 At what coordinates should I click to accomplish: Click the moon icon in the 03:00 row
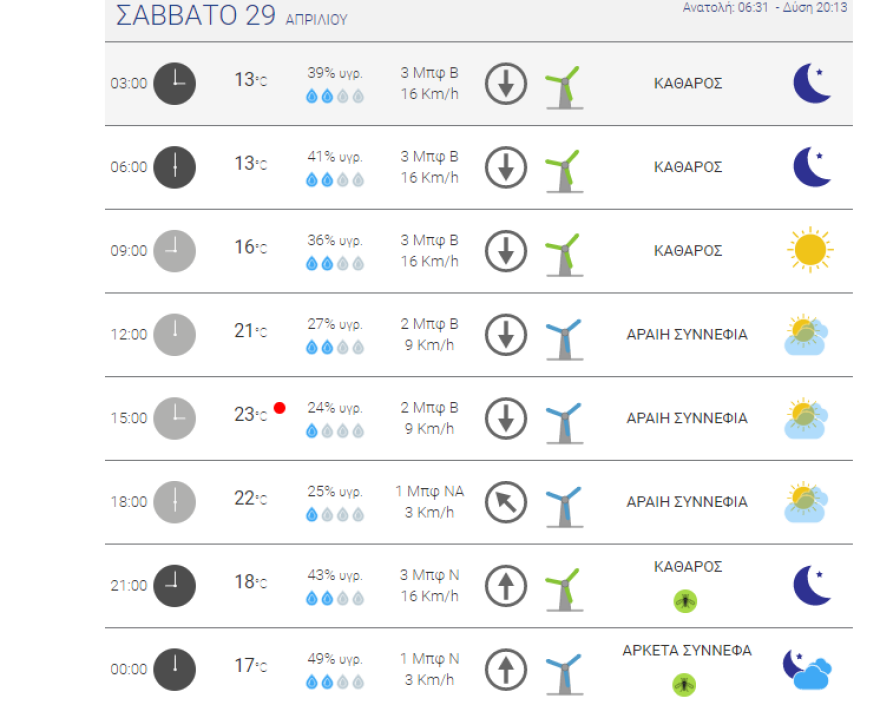pos(811,83)
